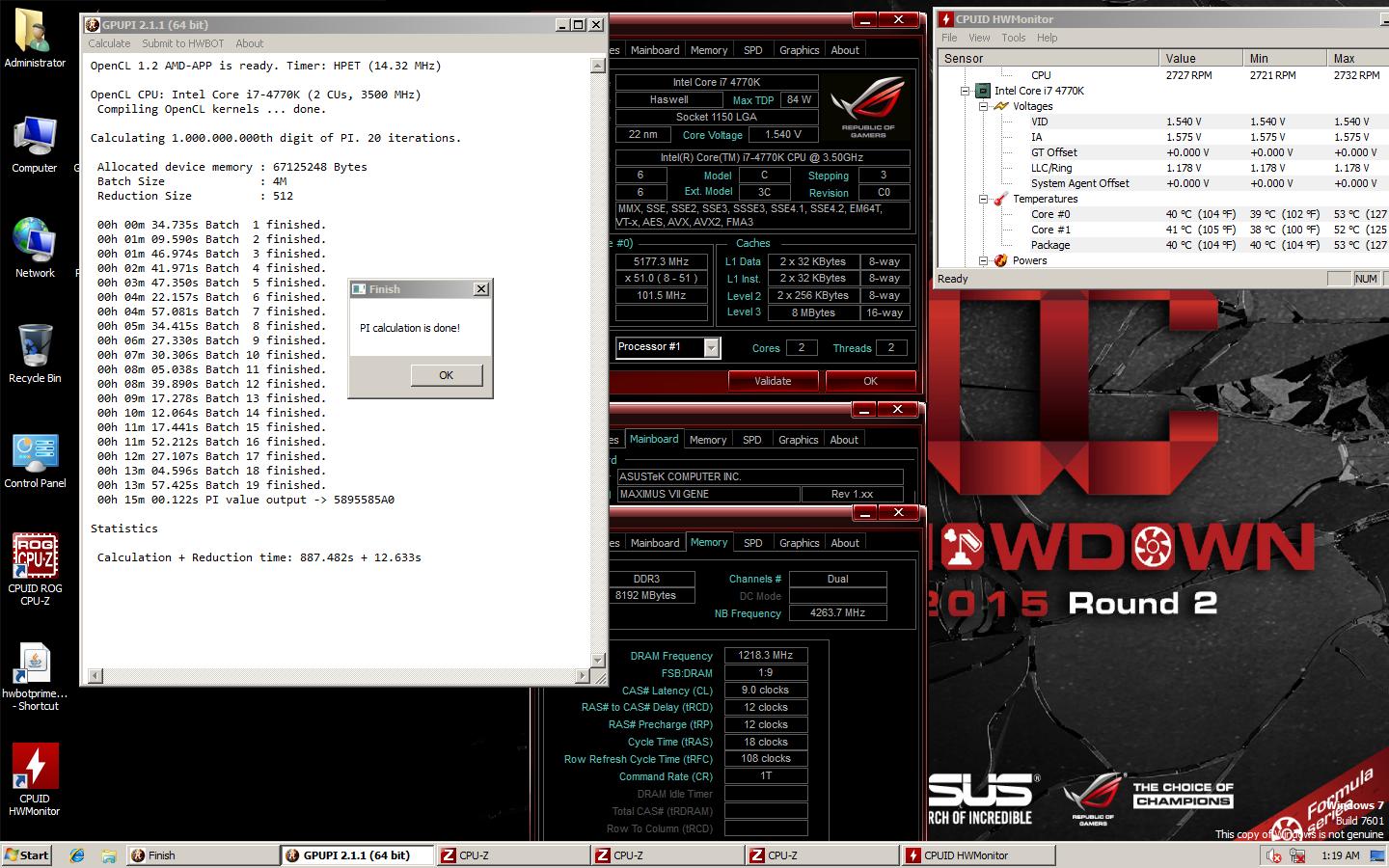Click the GPUPI vertical scrollbar down arrow

(x=598, y=661)
